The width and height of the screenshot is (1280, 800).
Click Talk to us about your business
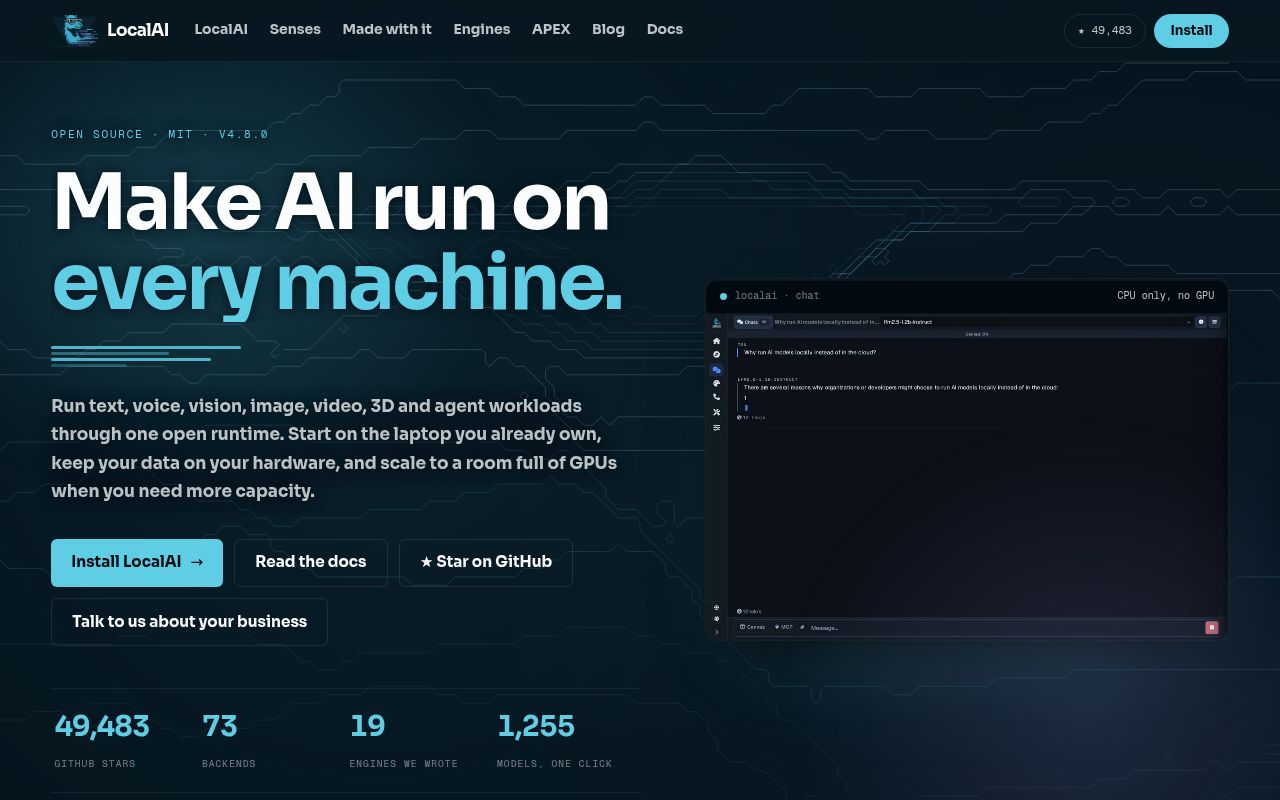point(189,622)
